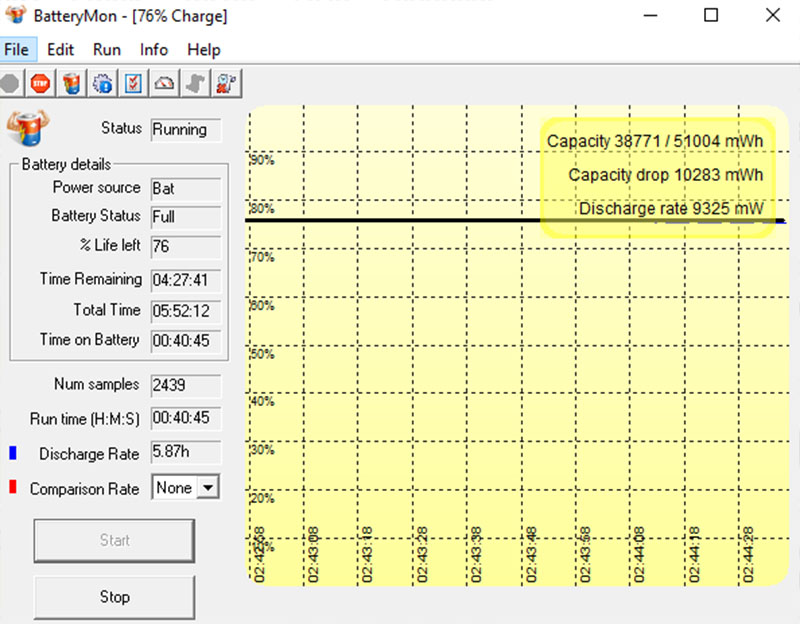Click the grey silhouette toolbar icon
800x624 pixels.
(x=195, y=83)
